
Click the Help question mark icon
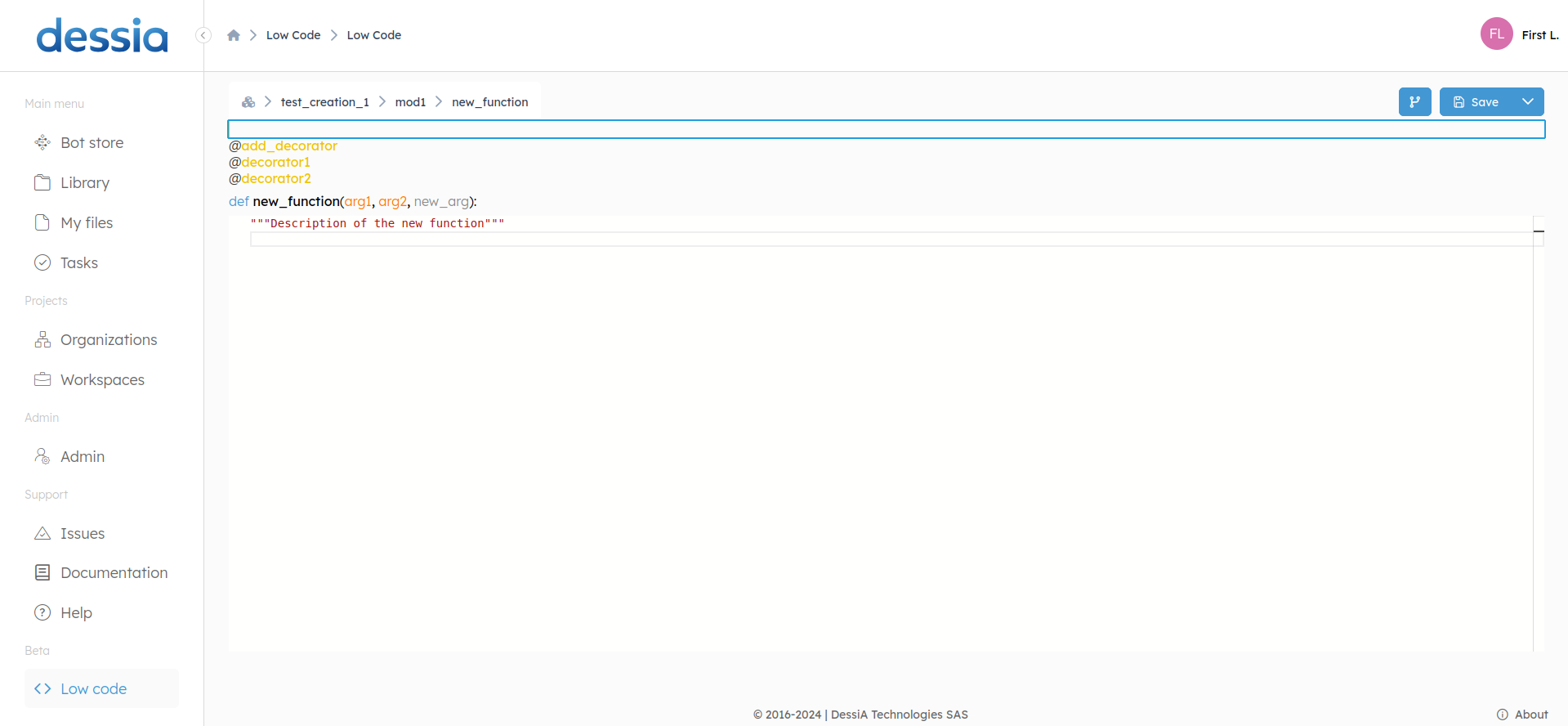click(42, 612)
